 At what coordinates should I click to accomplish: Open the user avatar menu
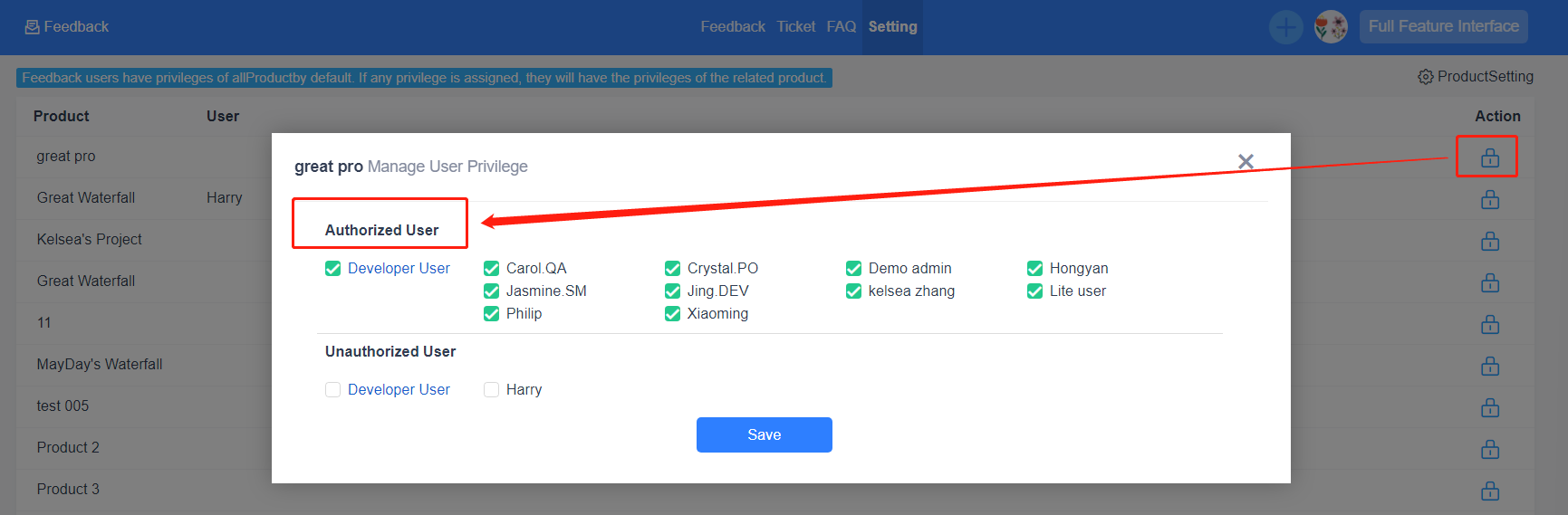[x=1331, y=27]
